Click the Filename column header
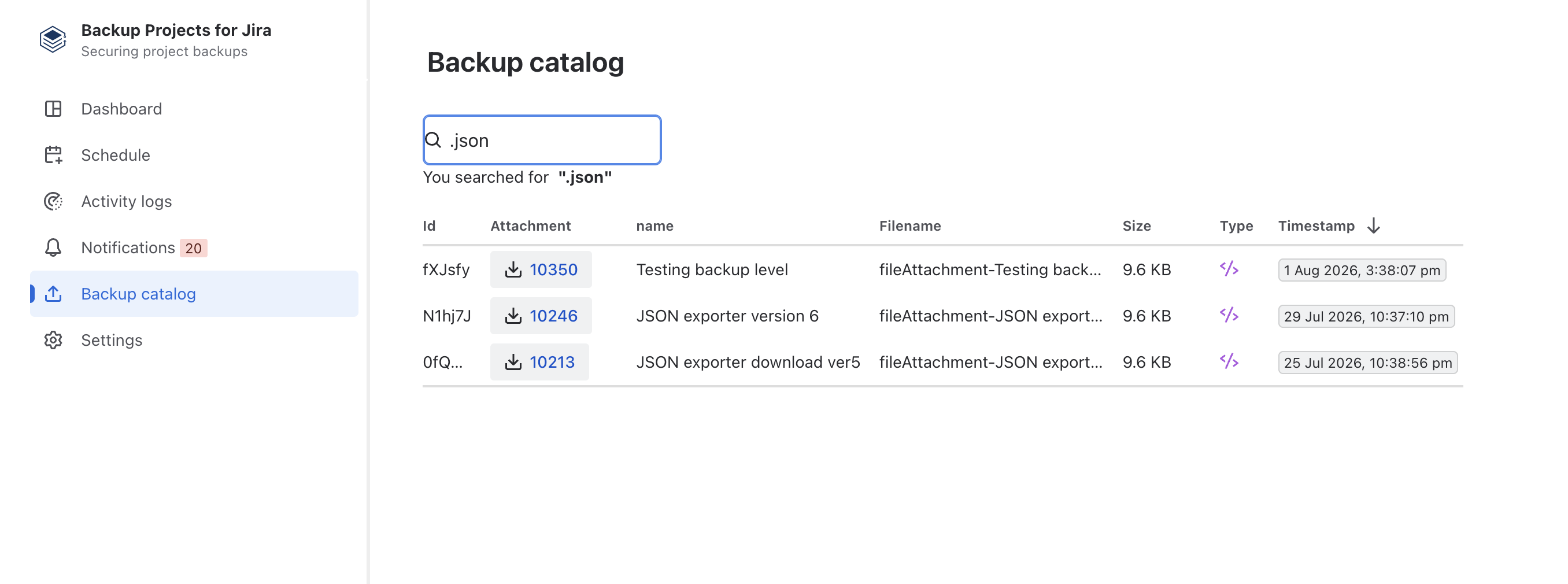This screenshot has width=1568, height=584. (909, 226)
